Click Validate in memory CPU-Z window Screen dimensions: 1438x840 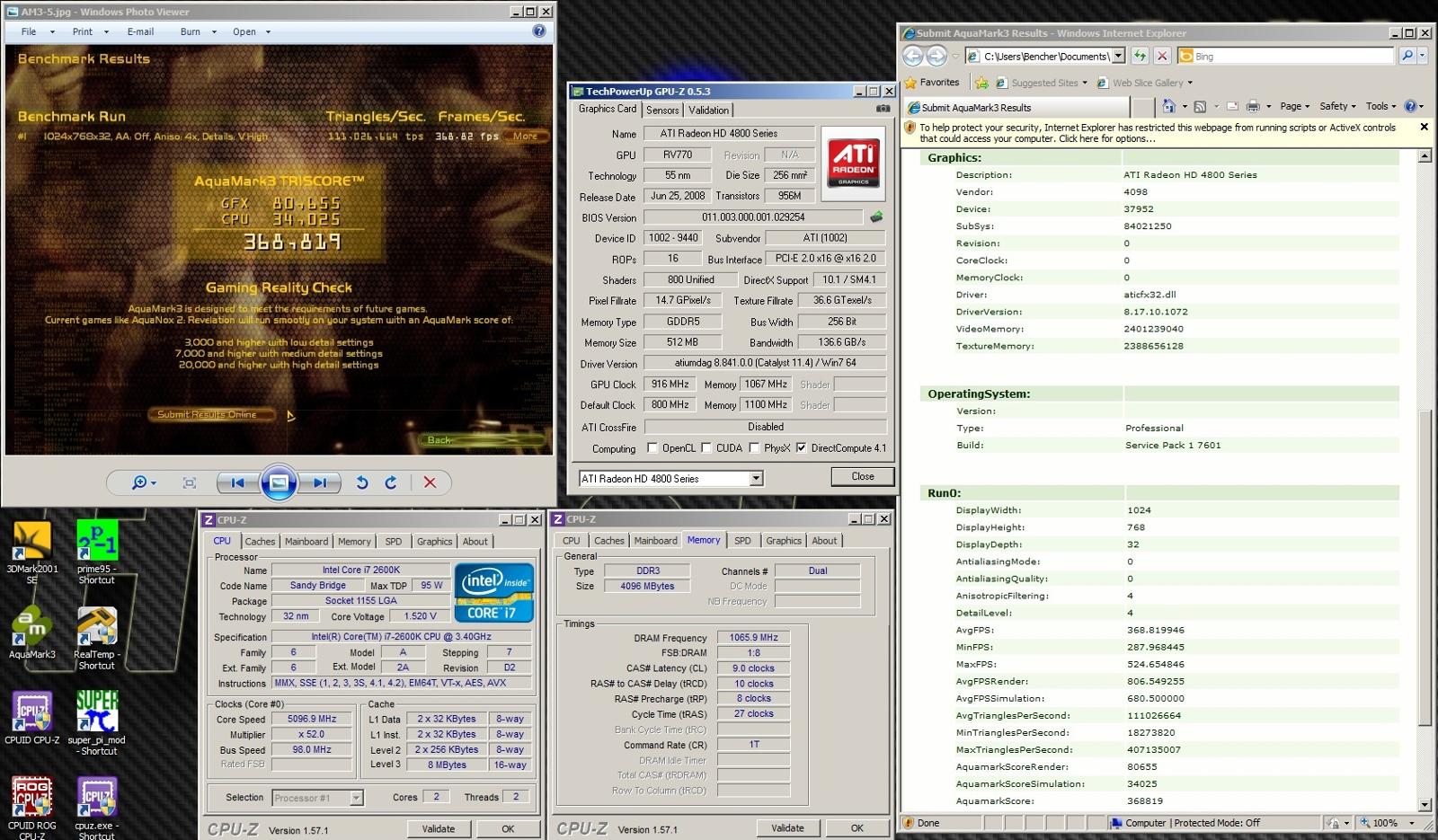click(x=787, y=828)
